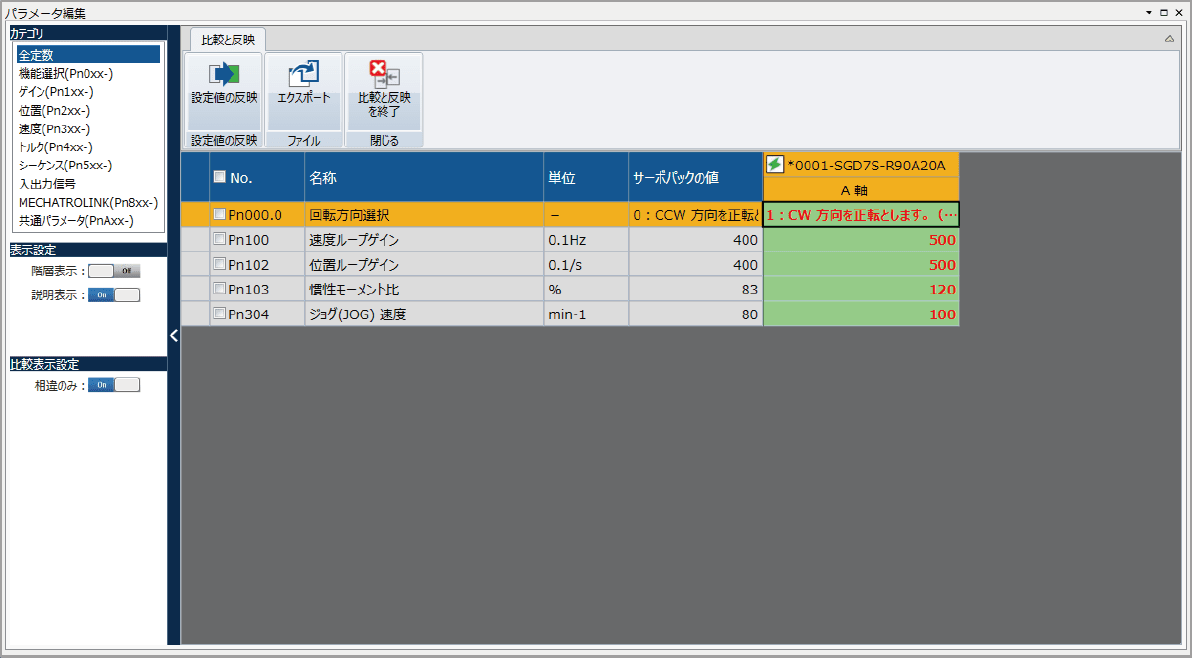Viewport: 1192px width, 659px height.
Task: Click the green connection icon beside *0001-SGD7S-R90A20A
Action: point(775,165)
